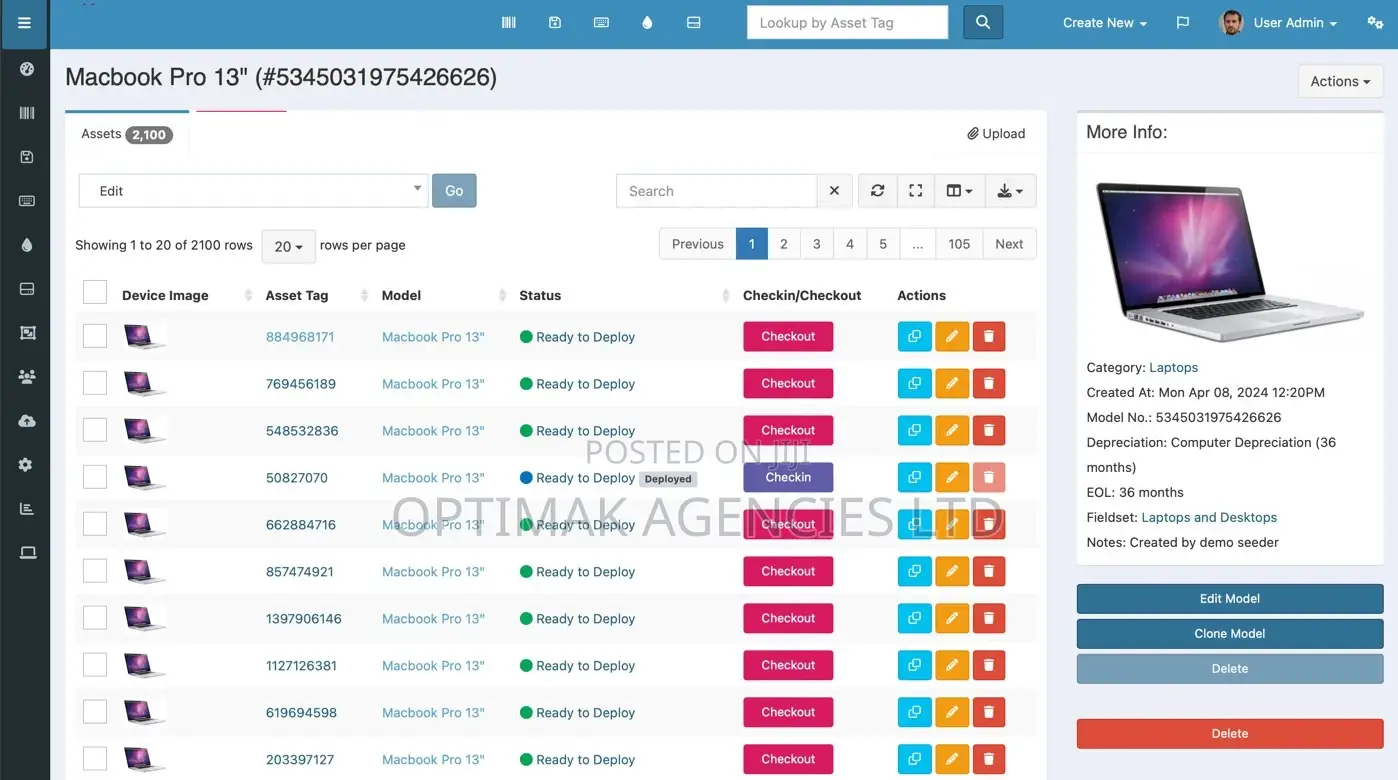Checkin the deployed asset 50827070
Screen dimensions: 1398x780
[788, 478]
